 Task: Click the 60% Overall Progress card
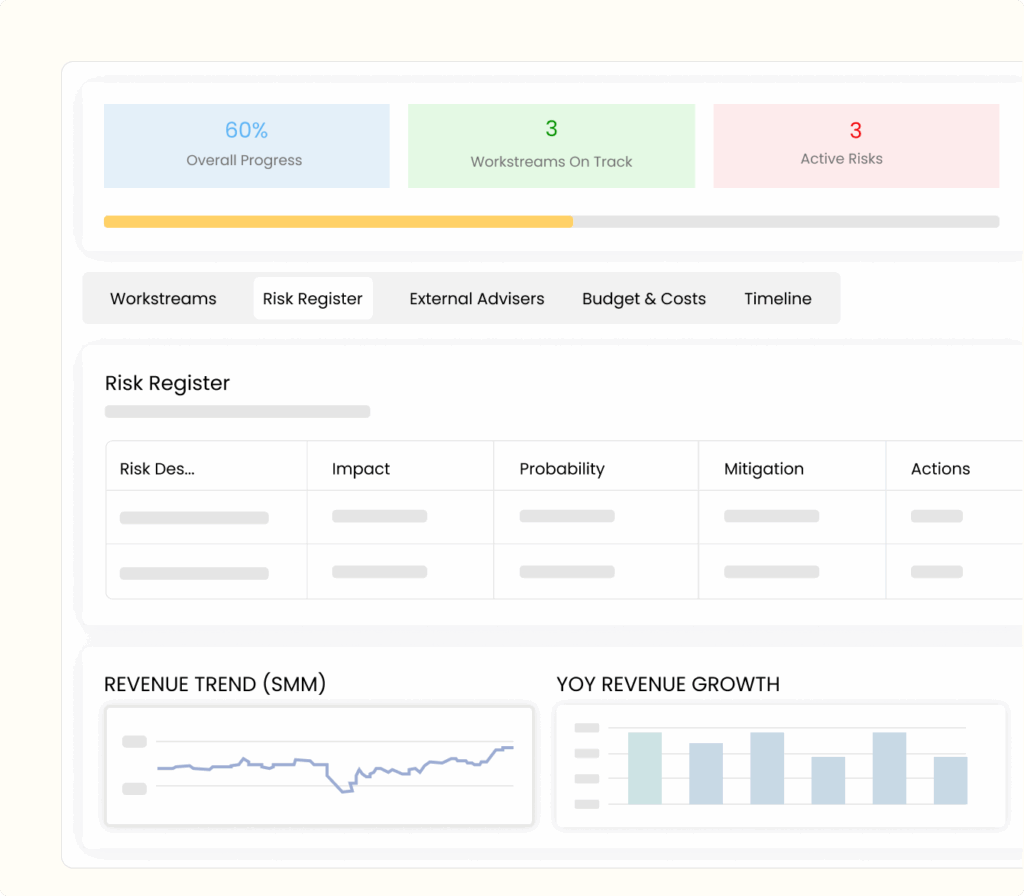[246, 146]
